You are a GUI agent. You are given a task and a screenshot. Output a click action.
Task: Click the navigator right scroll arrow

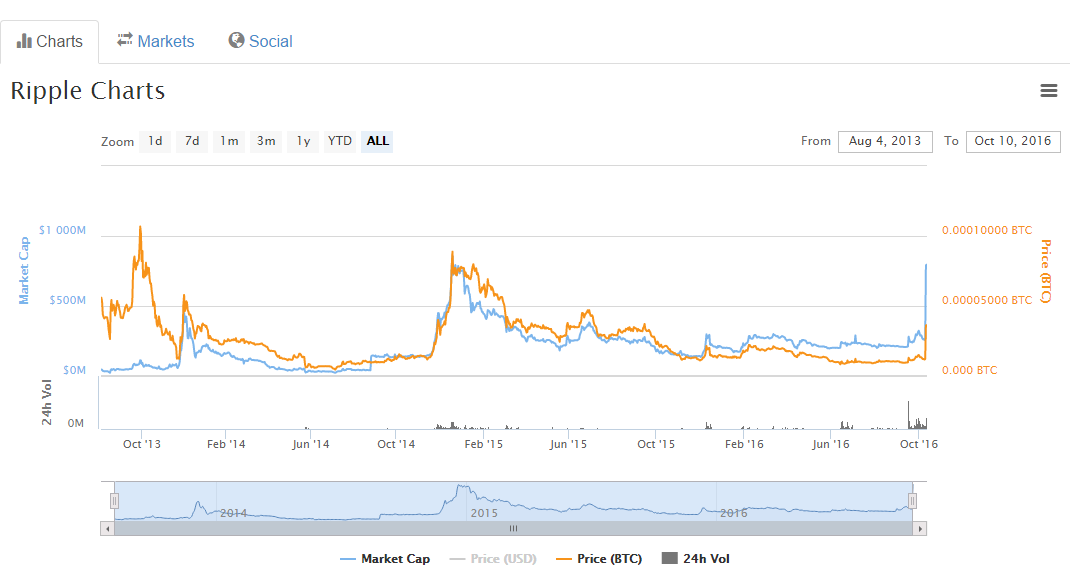[x=920, y=528]
